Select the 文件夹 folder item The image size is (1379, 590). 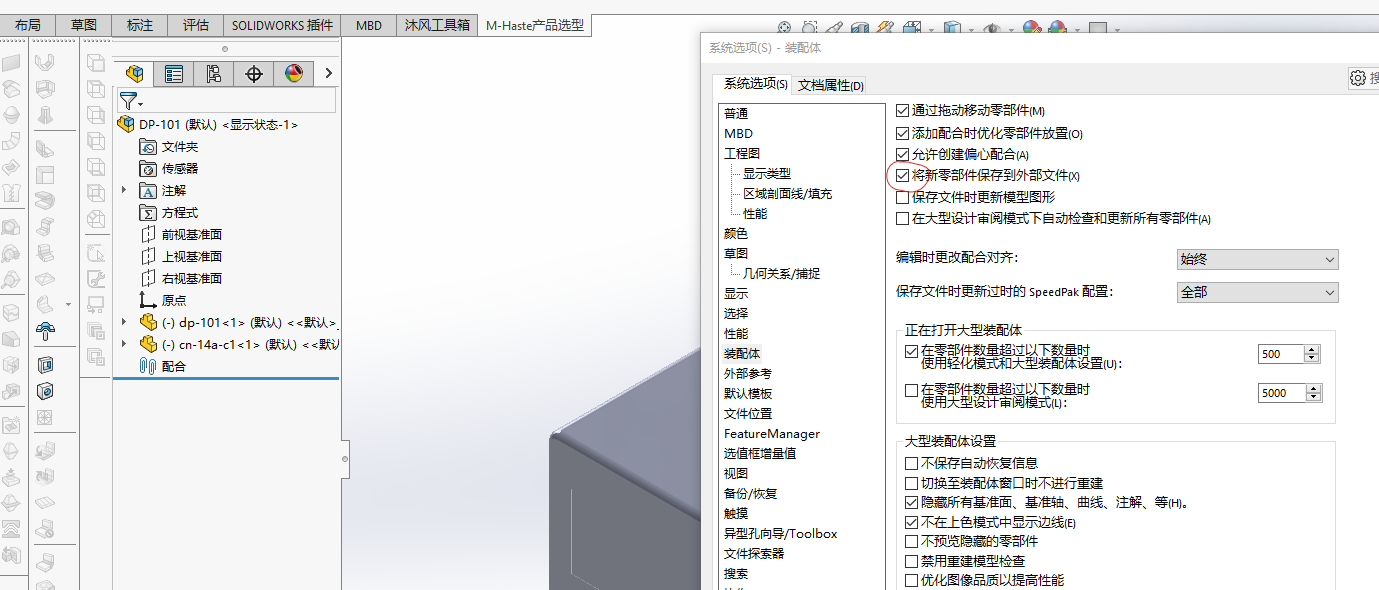coord(168,146)
